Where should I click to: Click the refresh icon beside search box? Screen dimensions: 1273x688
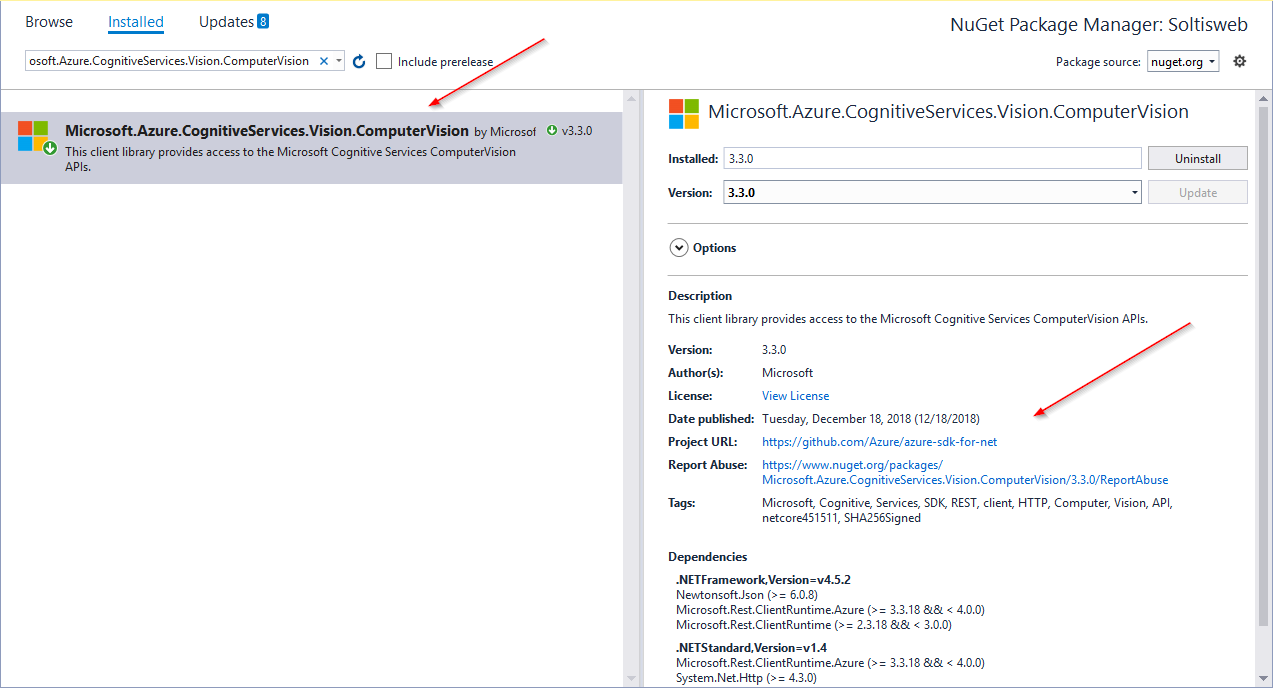pos(360,62)
